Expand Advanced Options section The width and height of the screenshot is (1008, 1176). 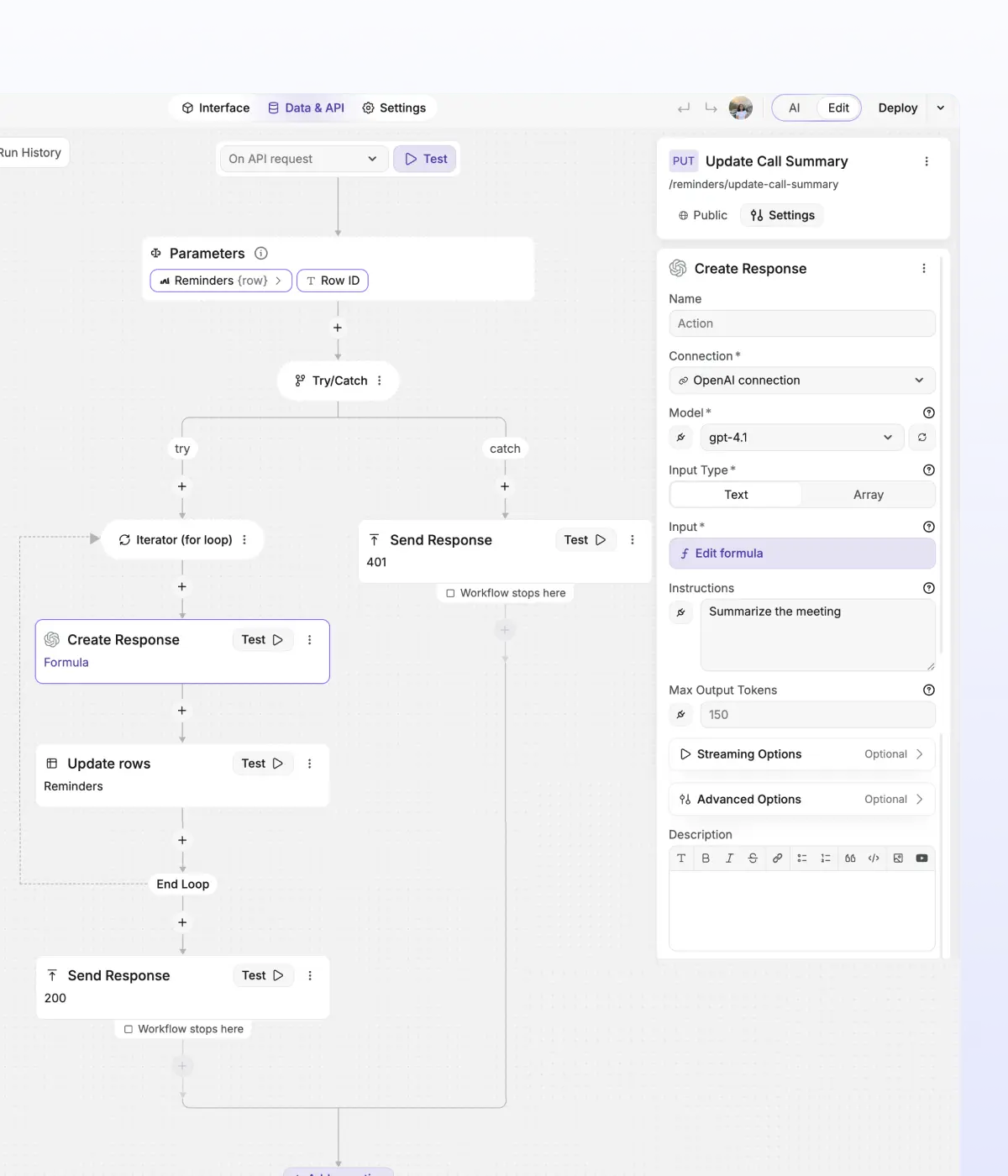tap(801, 799)
